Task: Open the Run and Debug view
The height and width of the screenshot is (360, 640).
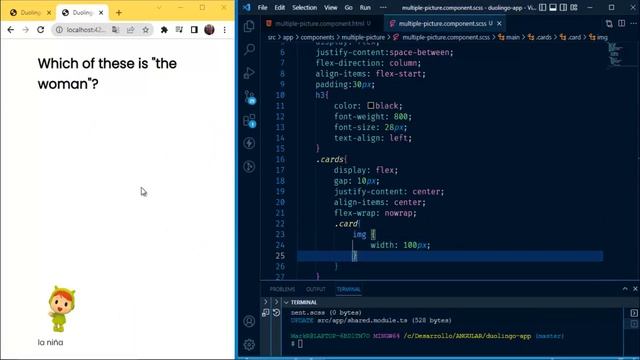Action: (249, 73)
